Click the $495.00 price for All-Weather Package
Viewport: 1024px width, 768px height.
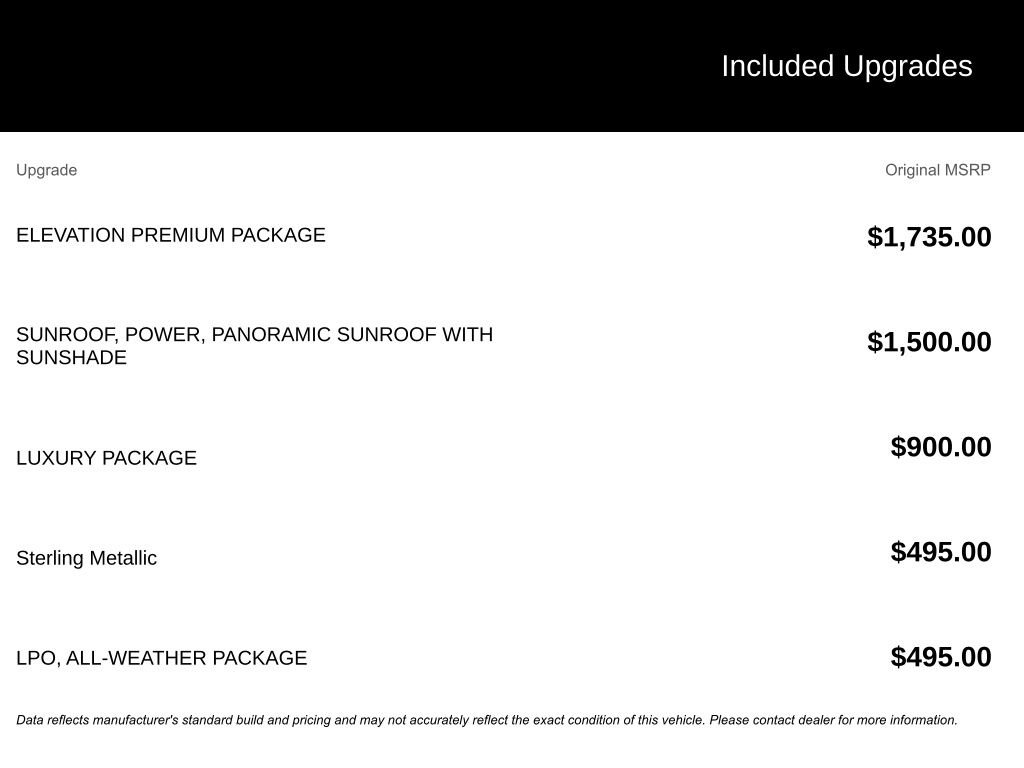tap(941, 657)
